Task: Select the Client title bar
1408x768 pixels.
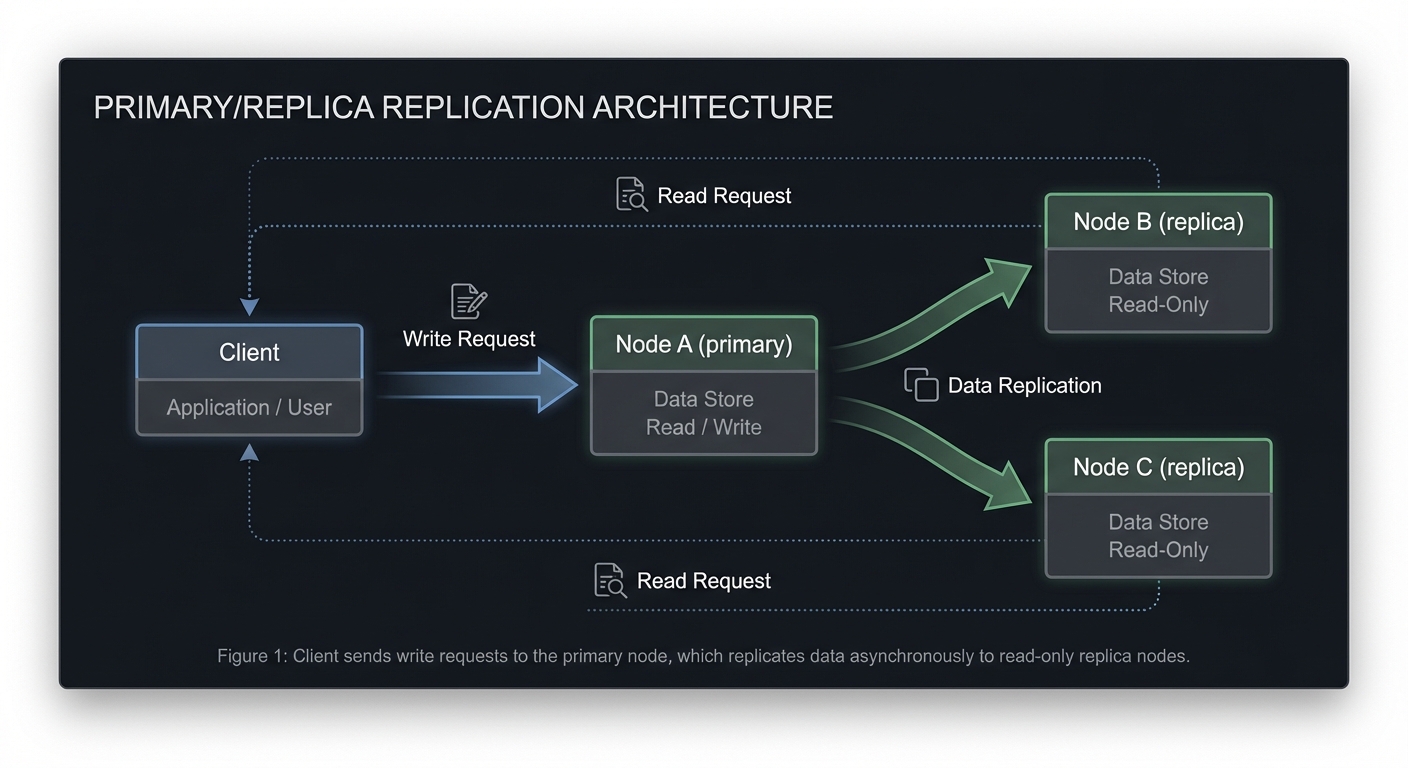Action: pyautogui.click(x=249, y=352)
